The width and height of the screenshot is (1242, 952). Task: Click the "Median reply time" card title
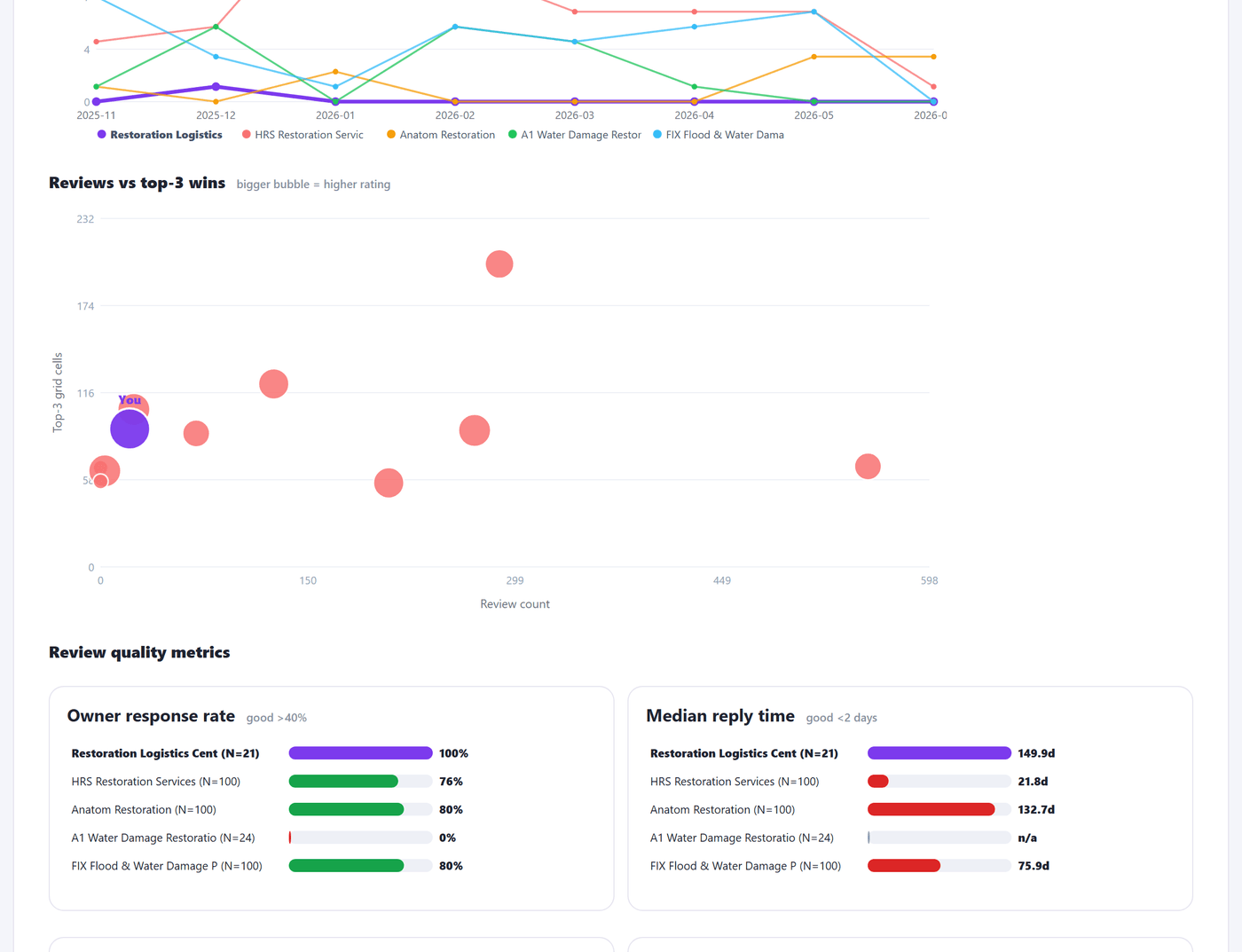(x=720, y=716)
